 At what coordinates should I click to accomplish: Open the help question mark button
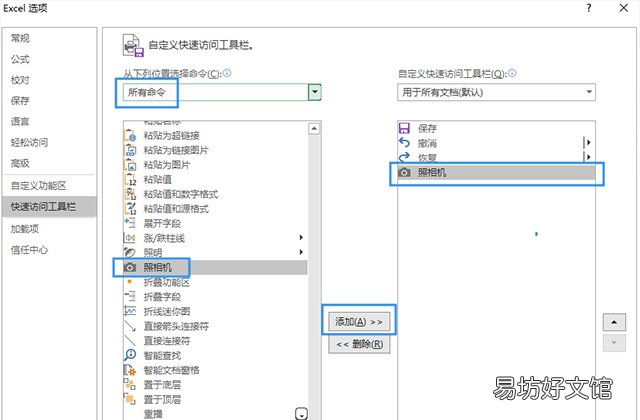589,8
